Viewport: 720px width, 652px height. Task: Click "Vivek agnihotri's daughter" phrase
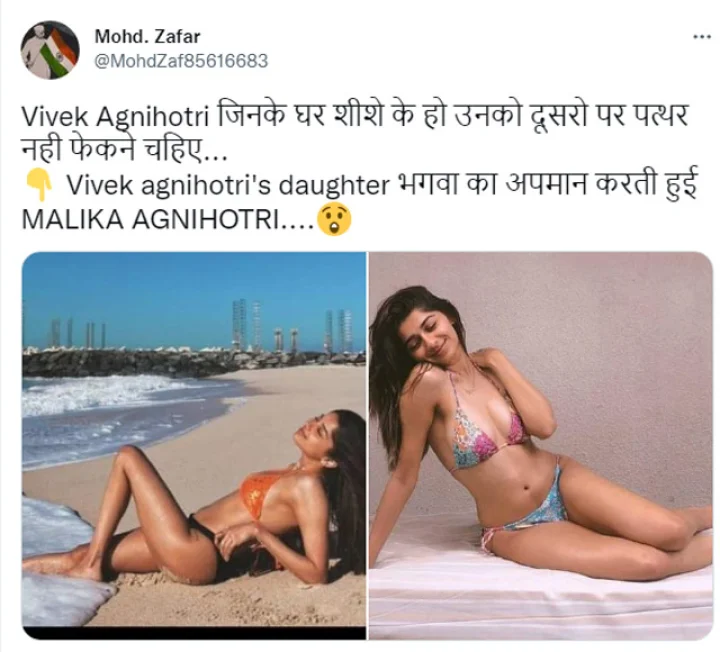(x=229, y=185)
